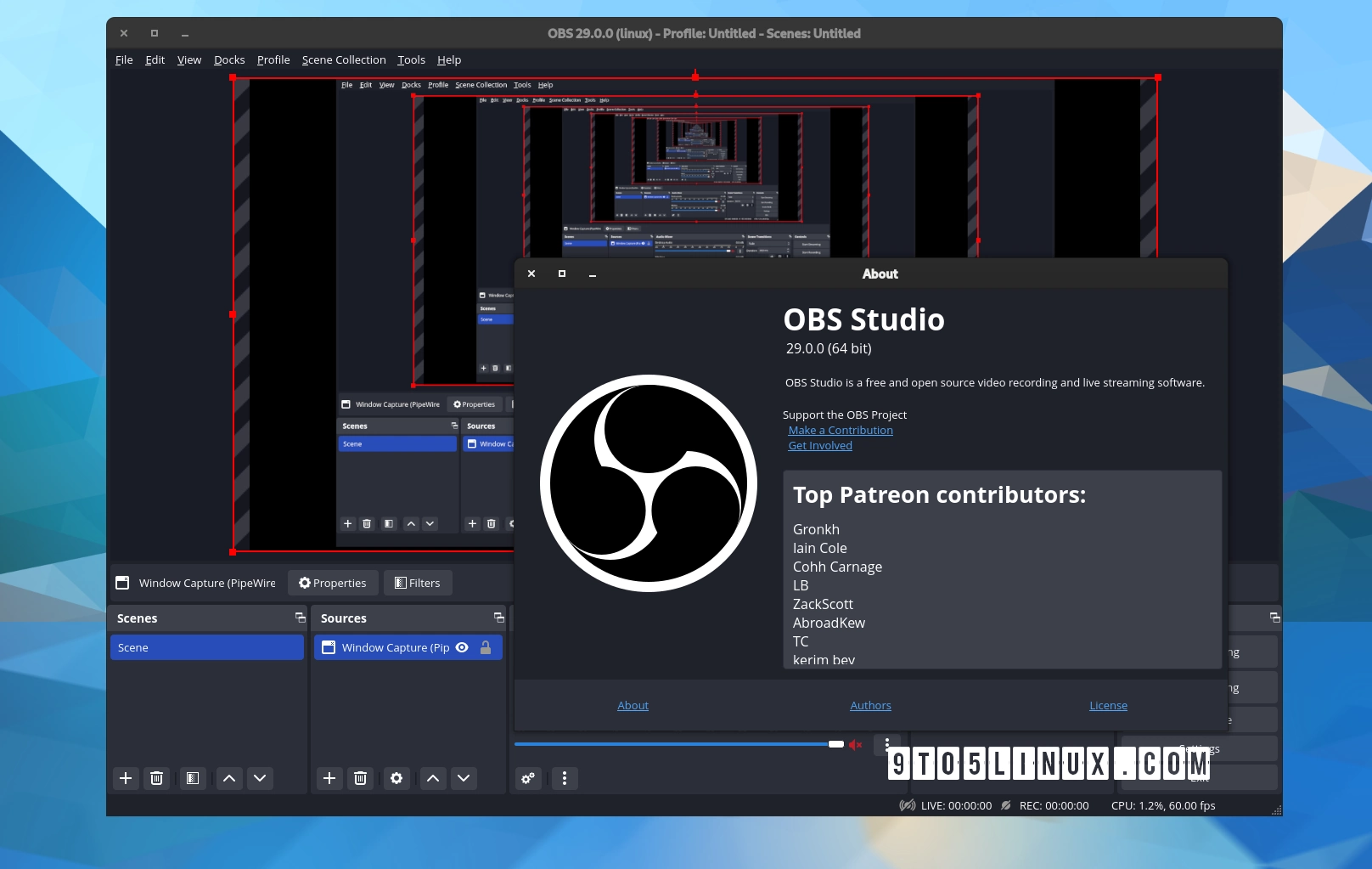The image size is (1372, 869).
Task: Open the Tools menu
Action: click(x=411, y=59)
